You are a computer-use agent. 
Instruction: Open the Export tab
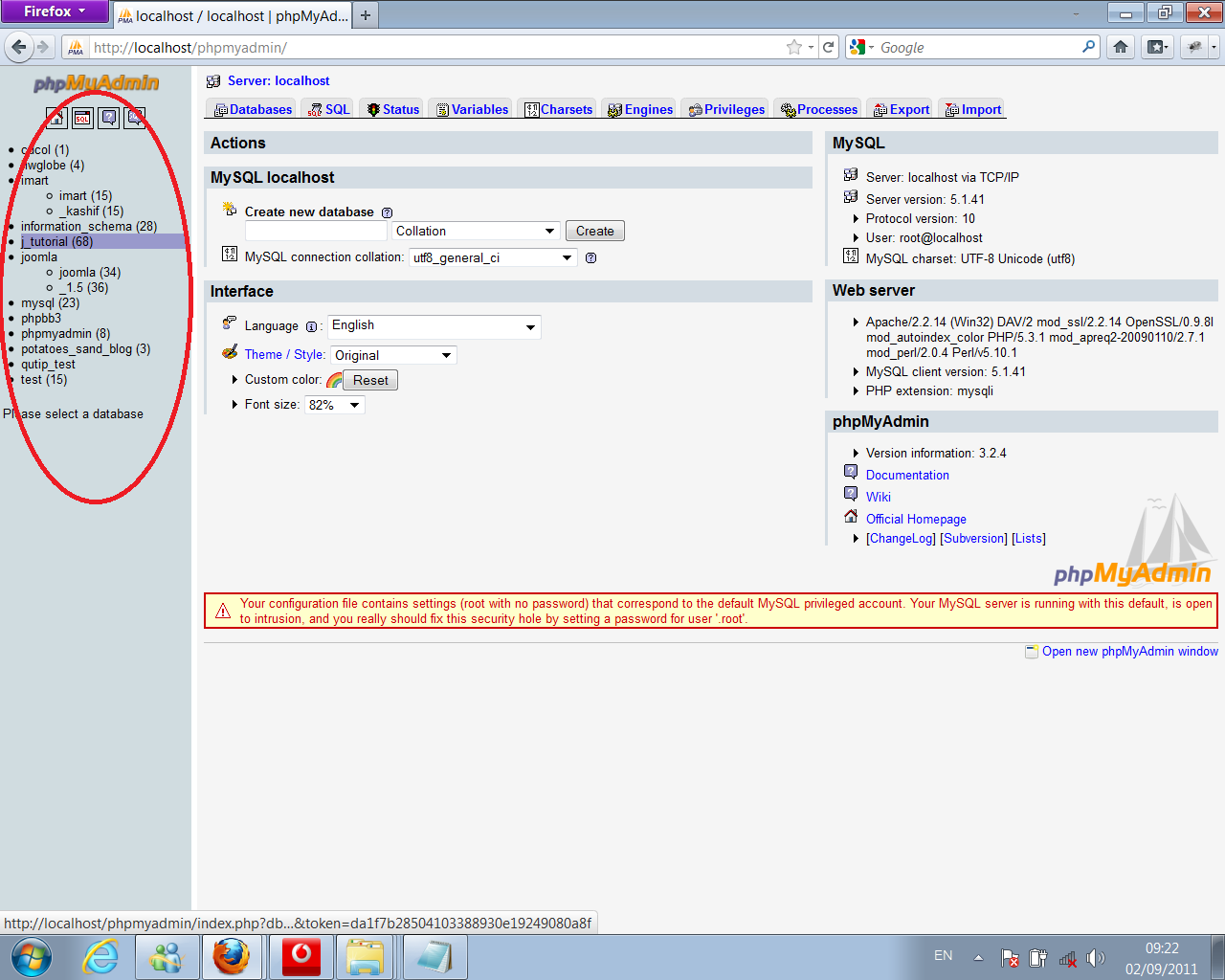click(901, 109)
